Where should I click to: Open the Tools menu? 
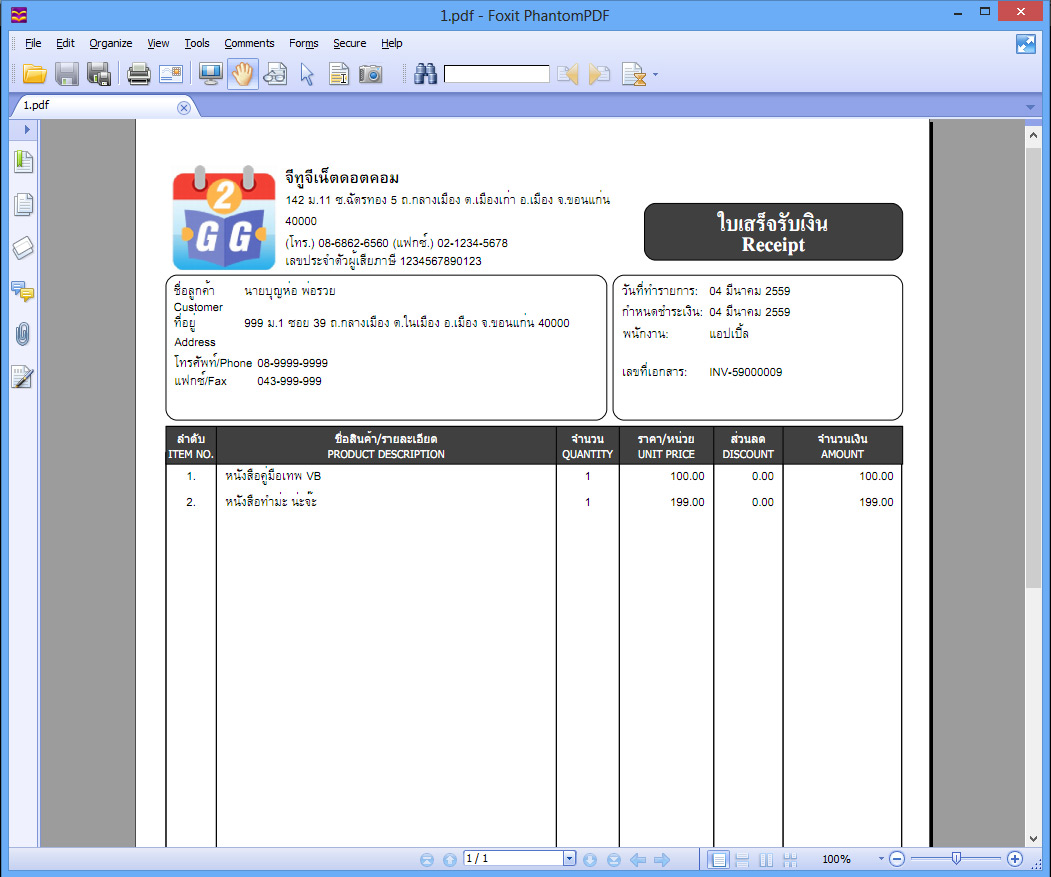tap(197, 43)
